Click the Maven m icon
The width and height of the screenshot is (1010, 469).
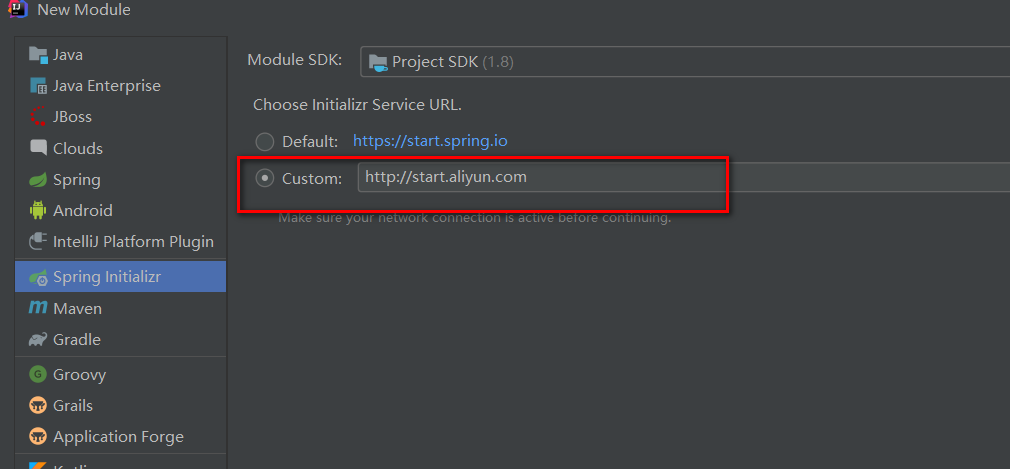39,308
